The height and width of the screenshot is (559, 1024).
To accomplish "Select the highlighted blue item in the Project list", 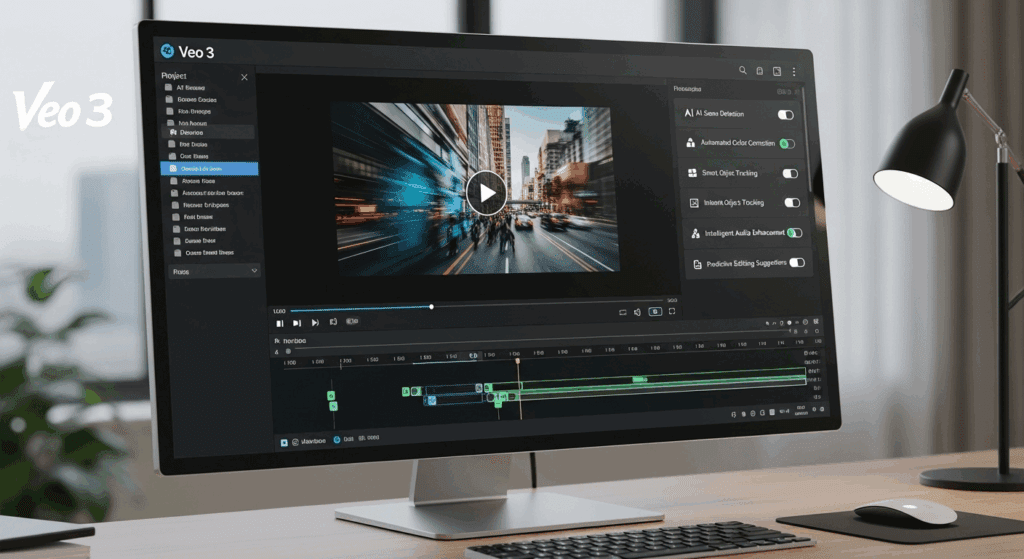I will pyautogui.click(x=209, y=169).
